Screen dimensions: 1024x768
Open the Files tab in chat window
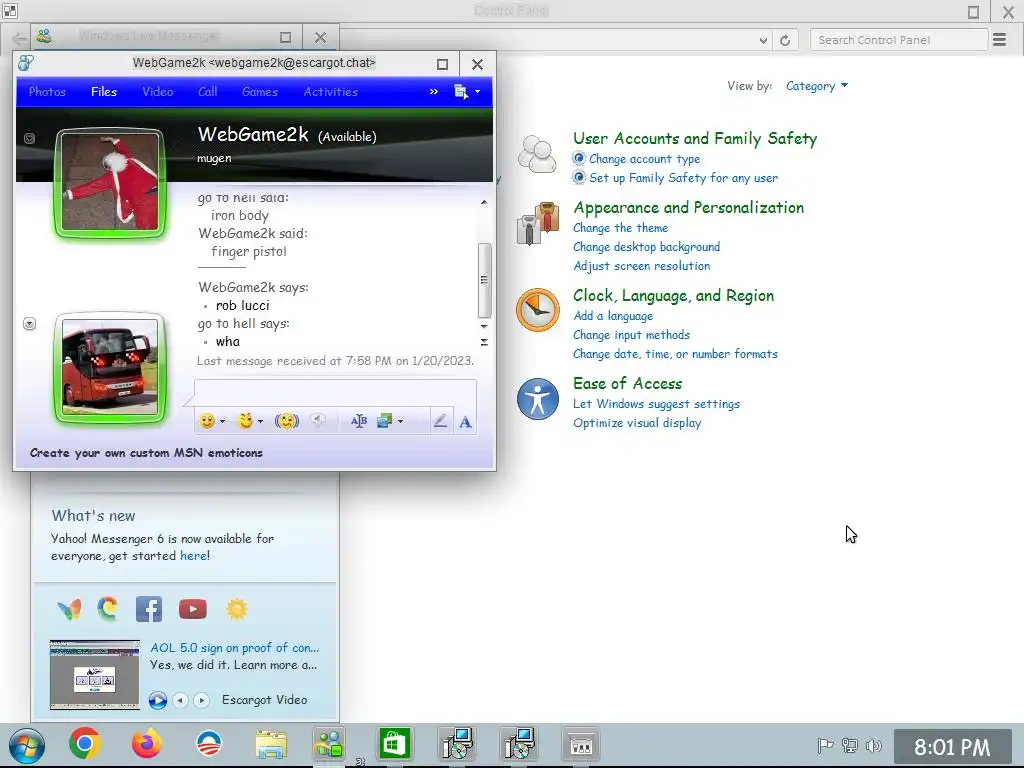pos(104,92)
